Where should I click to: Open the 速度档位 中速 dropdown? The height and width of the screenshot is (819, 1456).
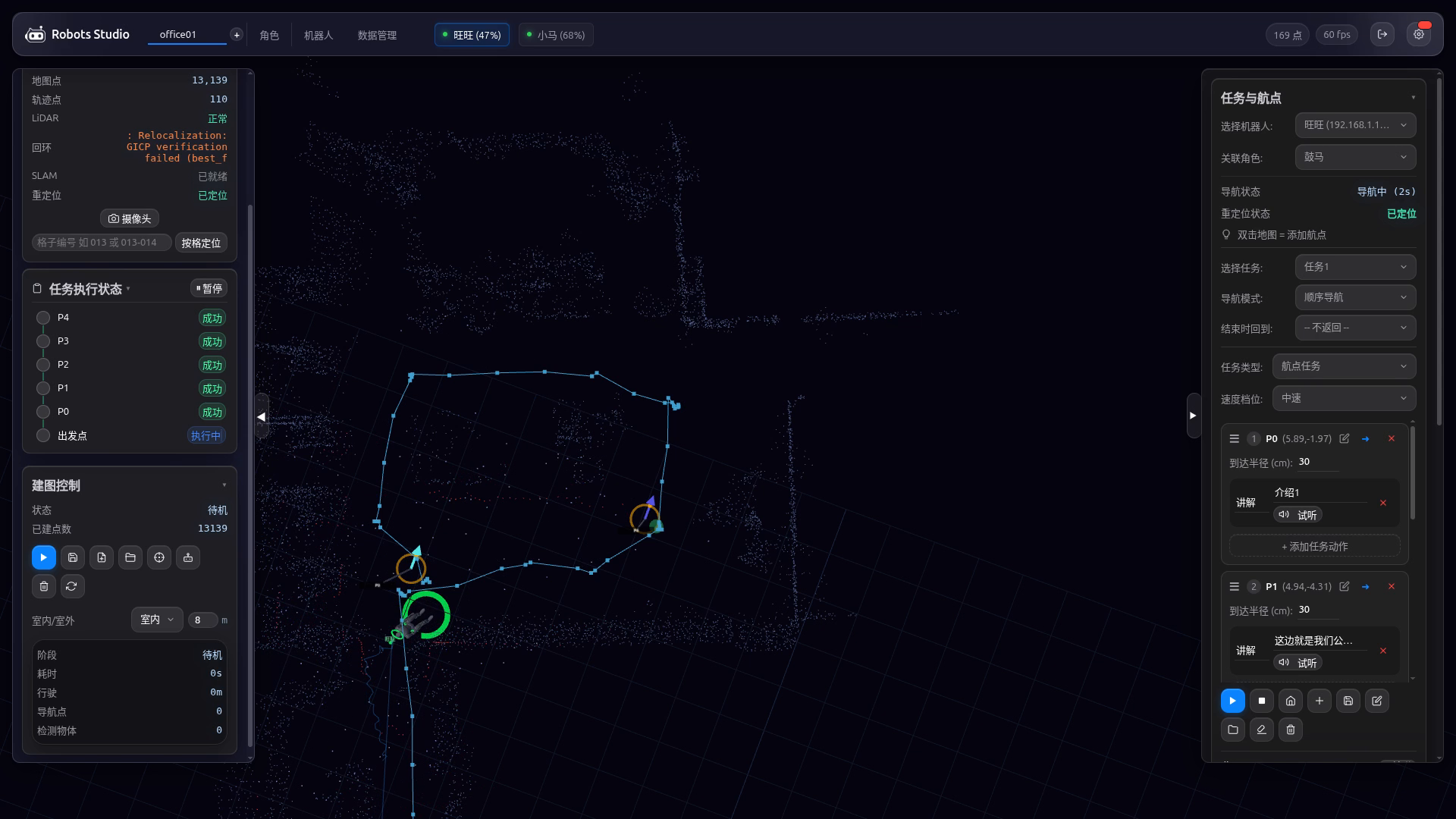click(1344, 398)
